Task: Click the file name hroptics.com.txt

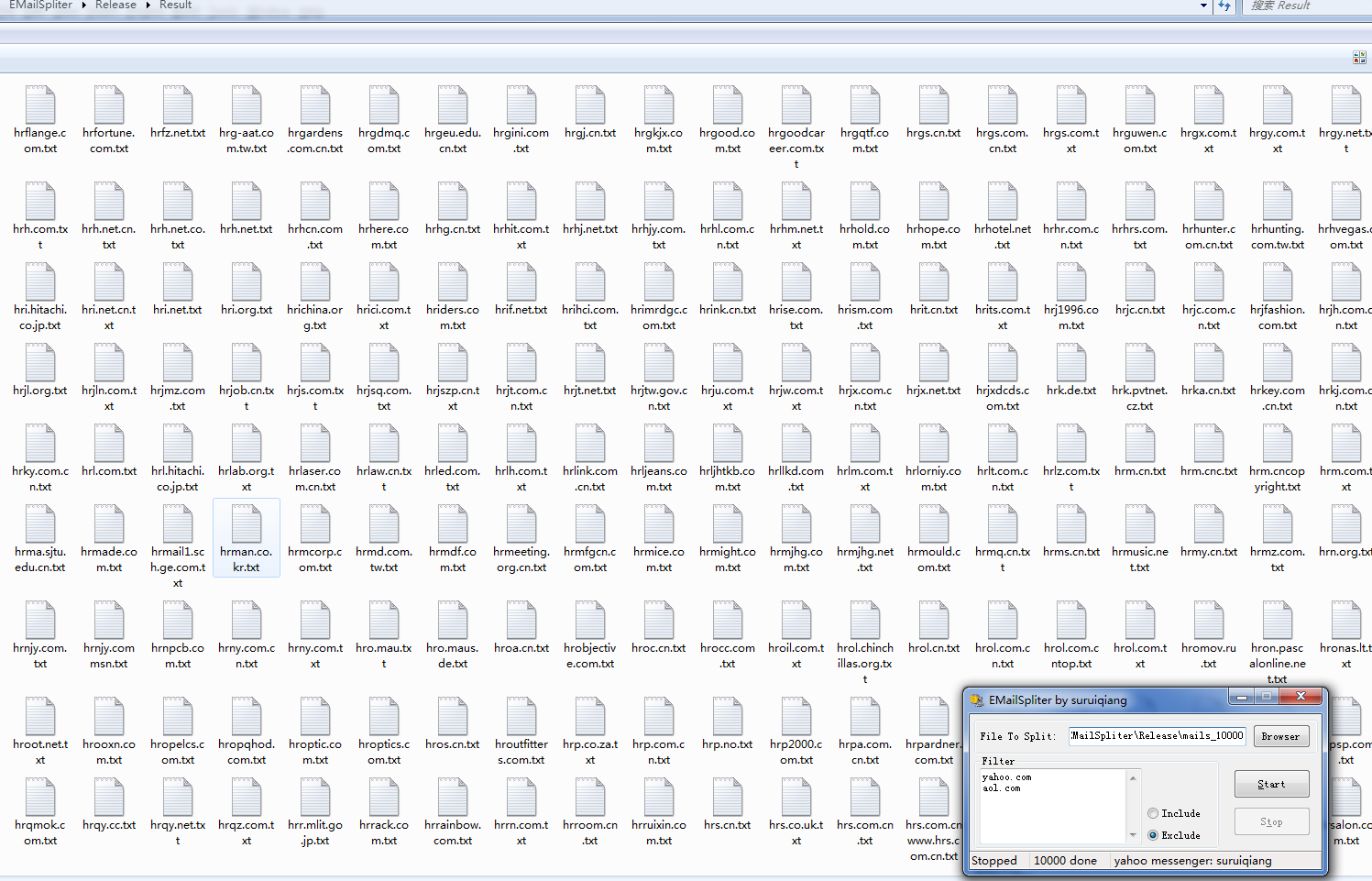Action: (384, 752)
